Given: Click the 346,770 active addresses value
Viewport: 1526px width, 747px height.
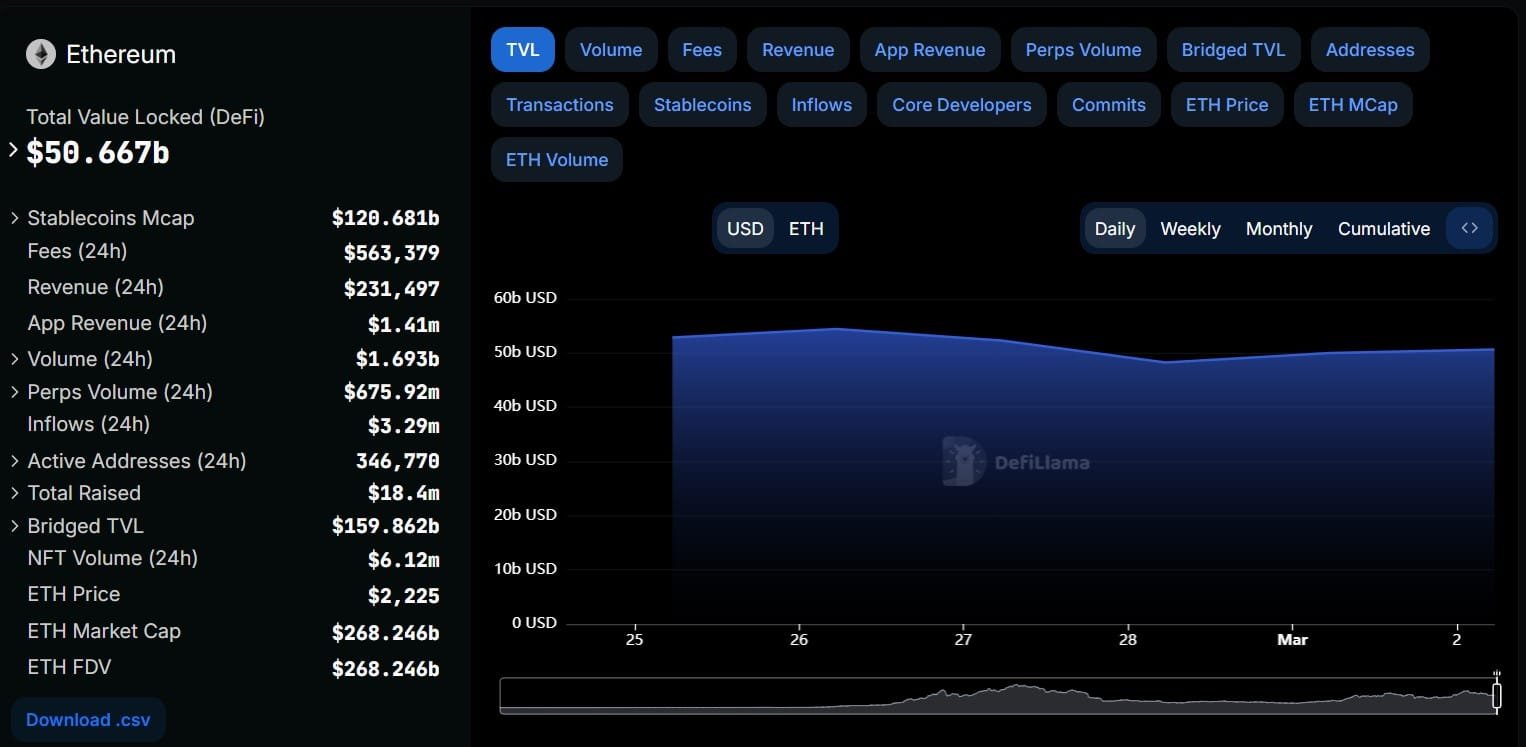Looking at the screenshot, I should pyautogui.click(x=398, y=461).
